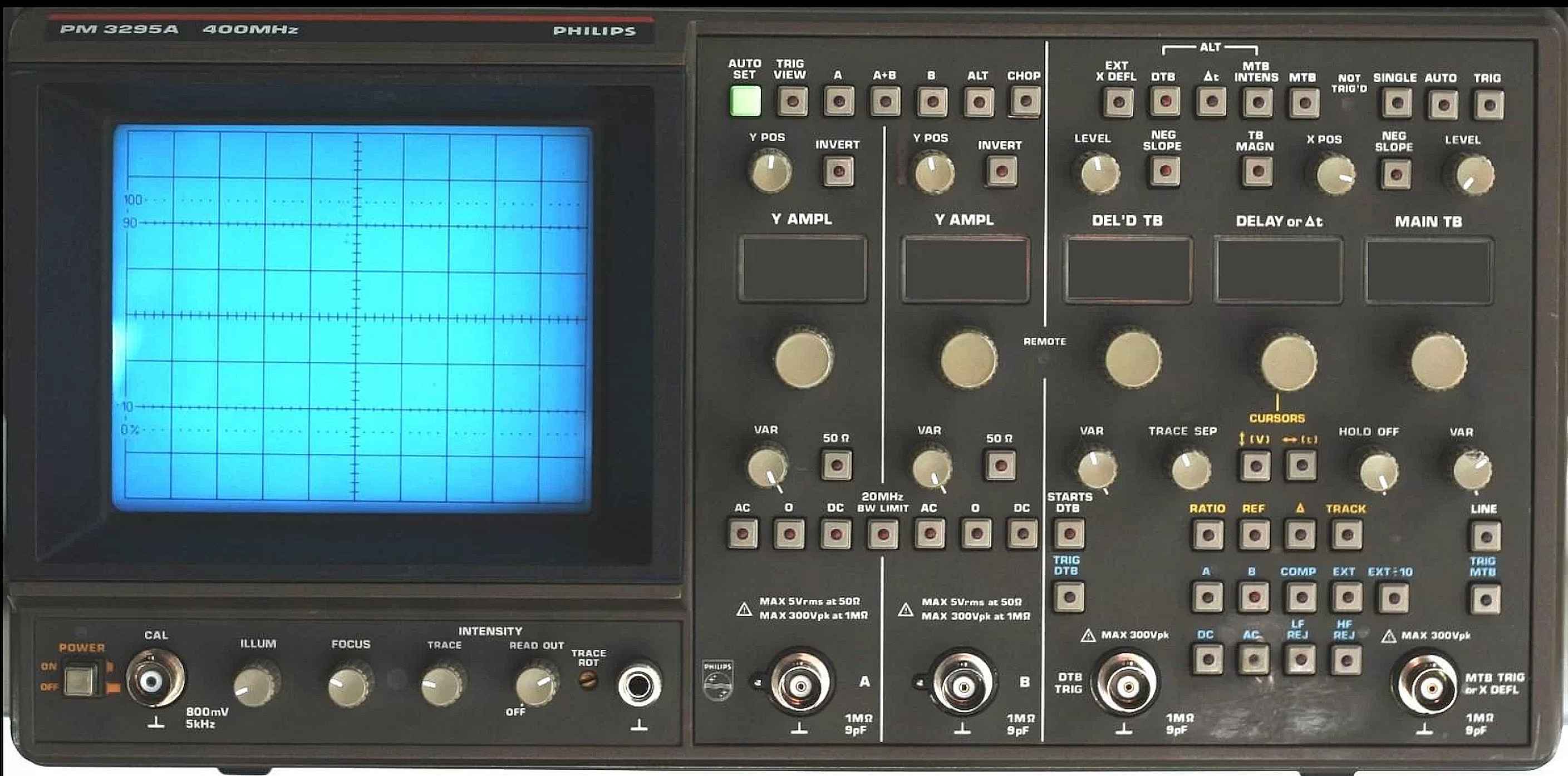Toggle channel A INVERT button
This screenshot has width=1568, height=776.
tap(838, 171)
